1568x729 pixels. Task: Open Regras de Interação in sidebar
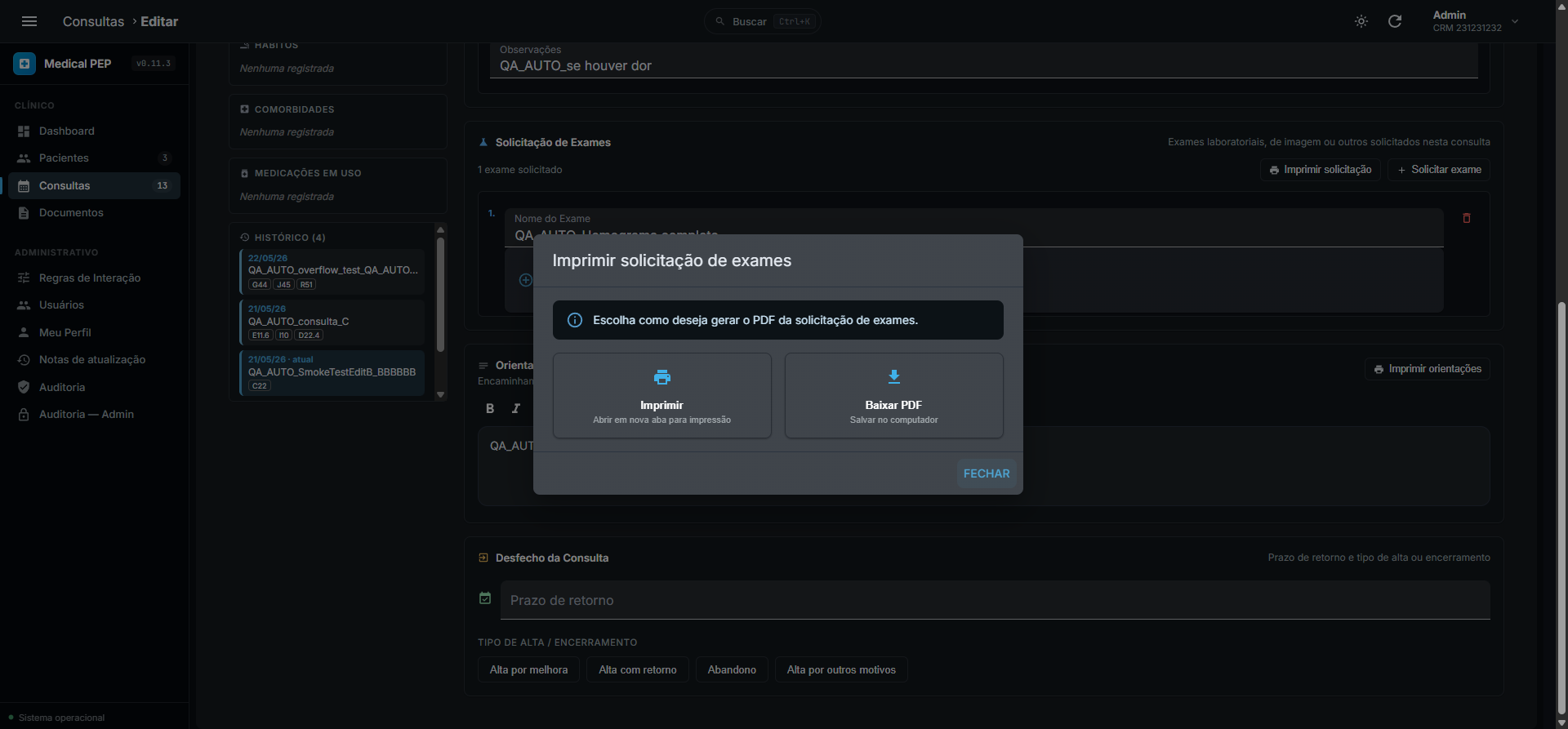tap(94, 278)
